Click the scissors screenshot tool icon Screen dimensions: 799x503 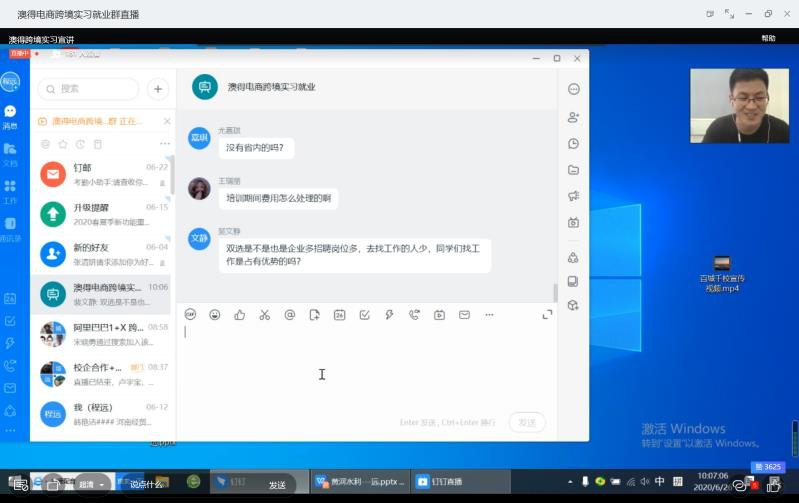264,314
